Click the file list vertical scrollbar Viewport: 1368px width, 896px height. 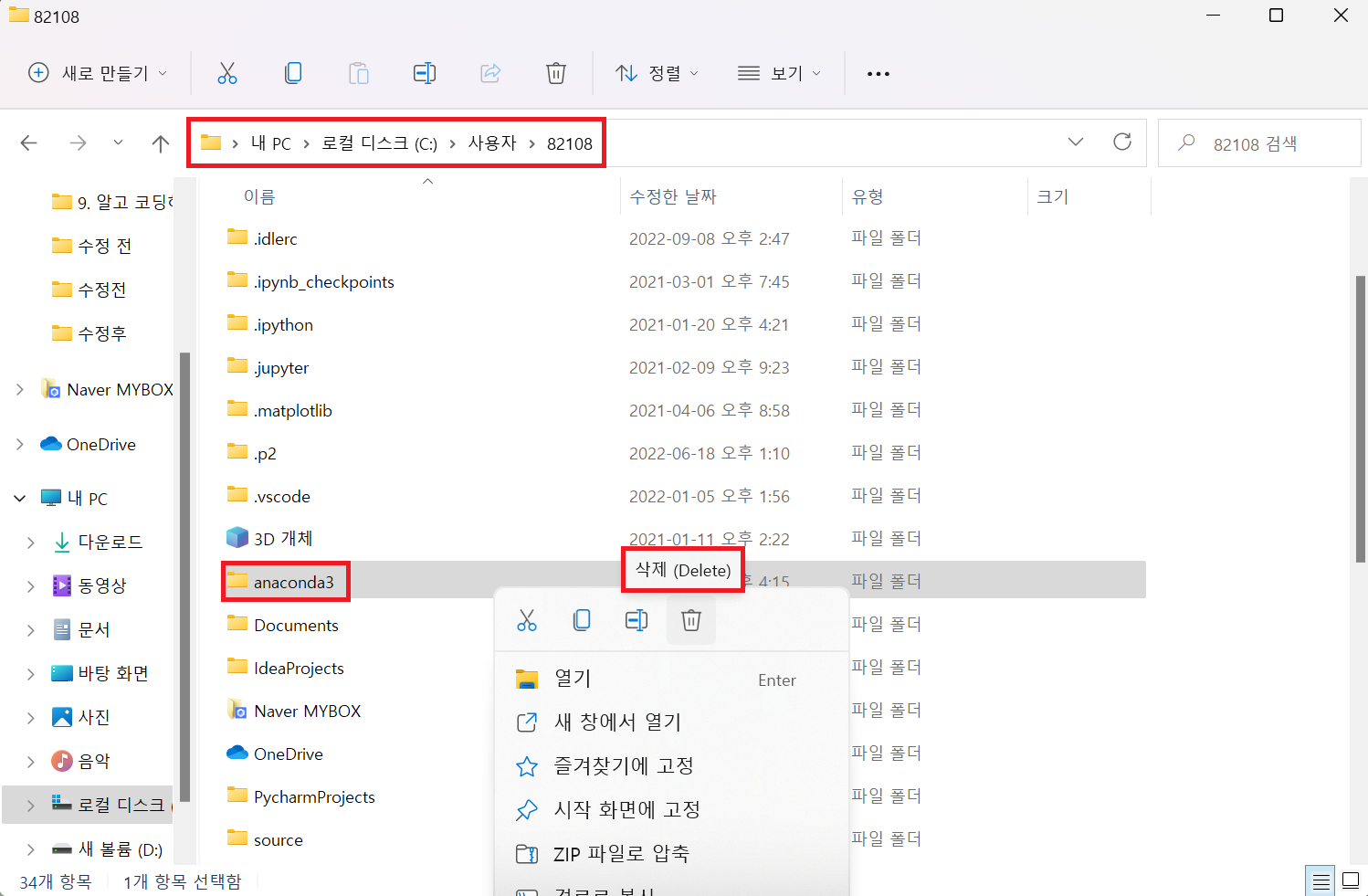coord(1360,418)
